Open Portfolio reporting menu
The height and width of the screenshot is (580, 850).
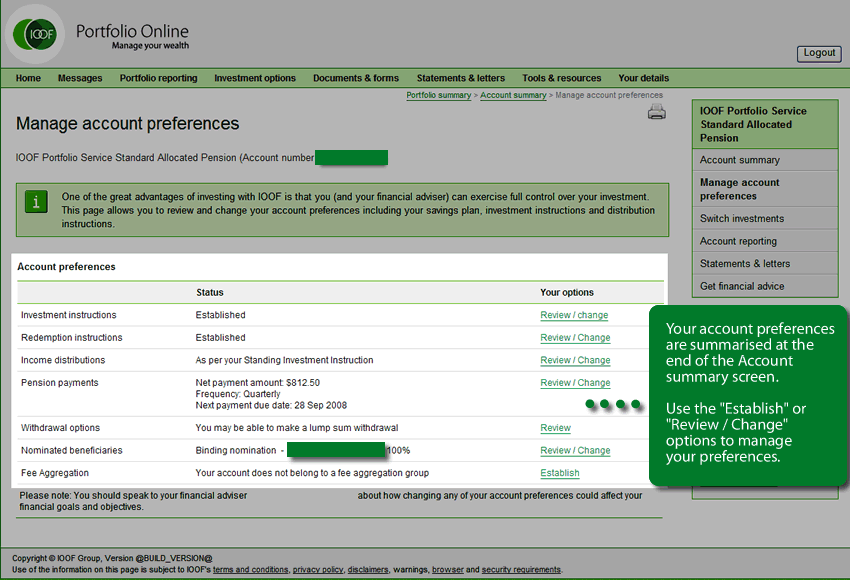pyautogui.click(x=158, y=78)
